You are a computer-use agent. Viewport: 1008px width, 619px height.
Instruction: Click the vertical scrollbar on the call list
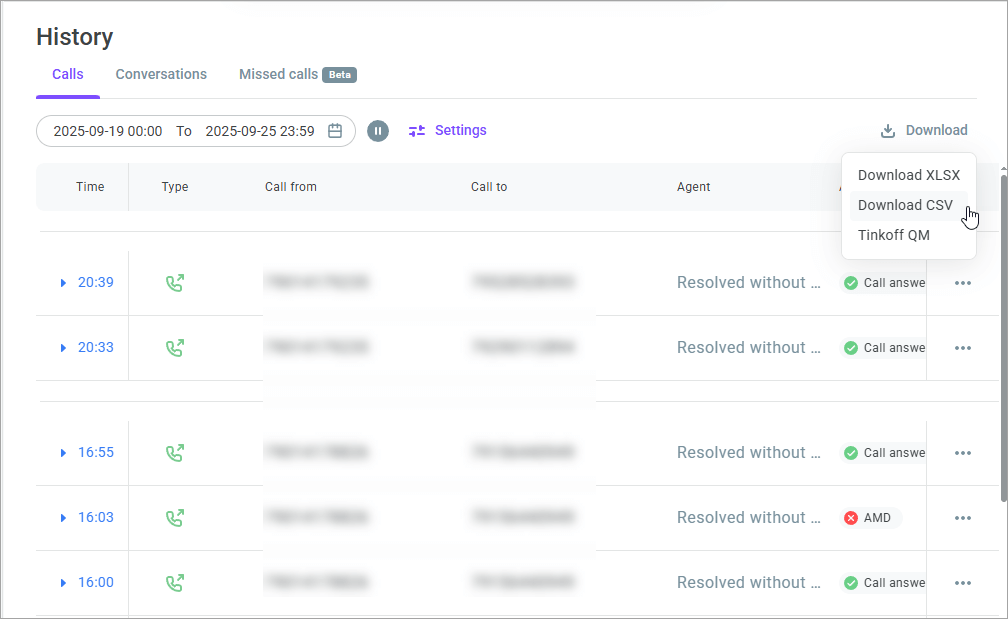[x=1003, y=340]
